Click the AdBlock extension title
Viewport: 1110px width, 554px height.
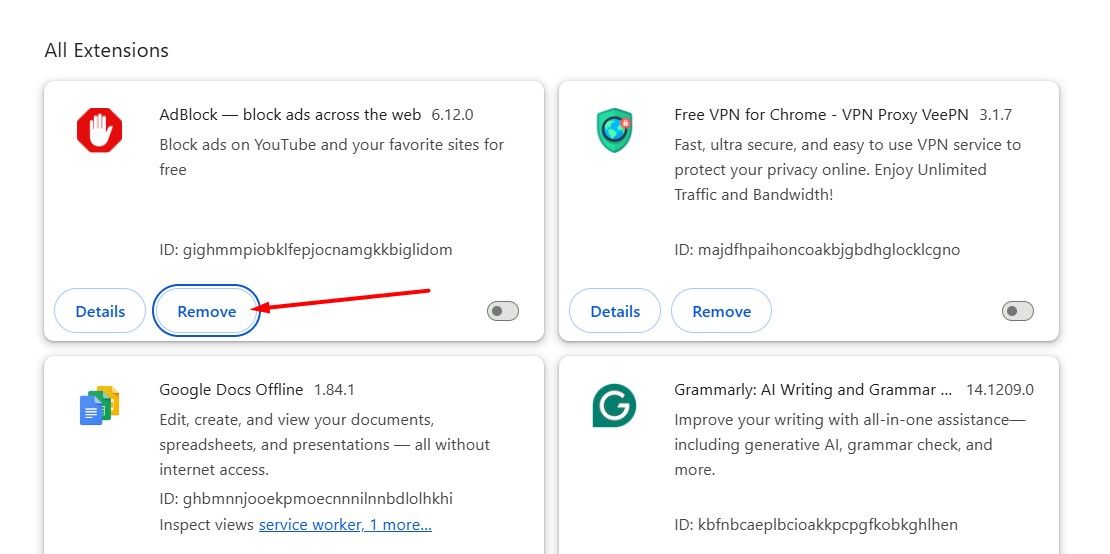click(290, 114)
